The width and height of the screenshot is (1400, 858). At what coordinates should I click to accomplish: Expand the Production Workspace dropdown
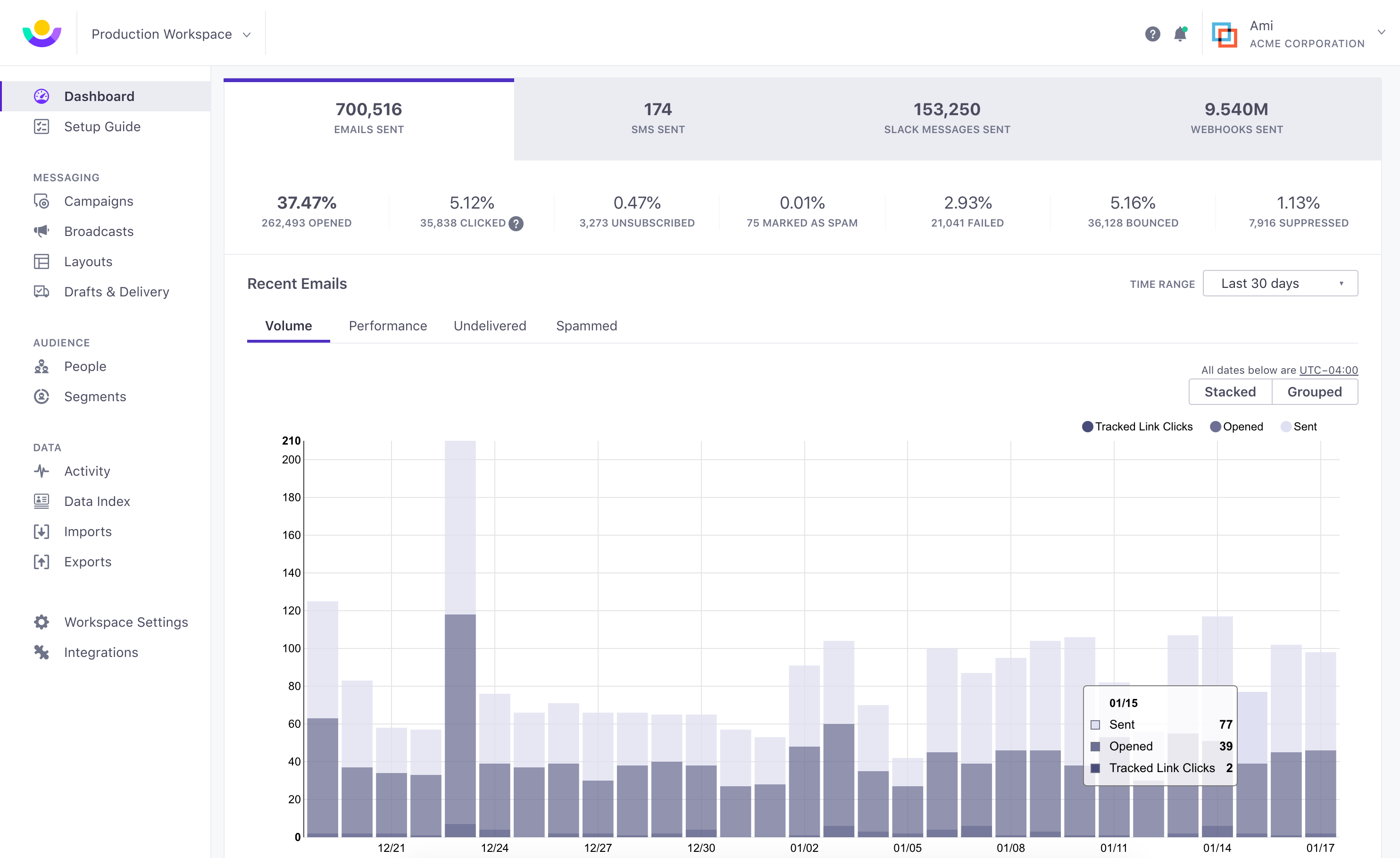170,34
